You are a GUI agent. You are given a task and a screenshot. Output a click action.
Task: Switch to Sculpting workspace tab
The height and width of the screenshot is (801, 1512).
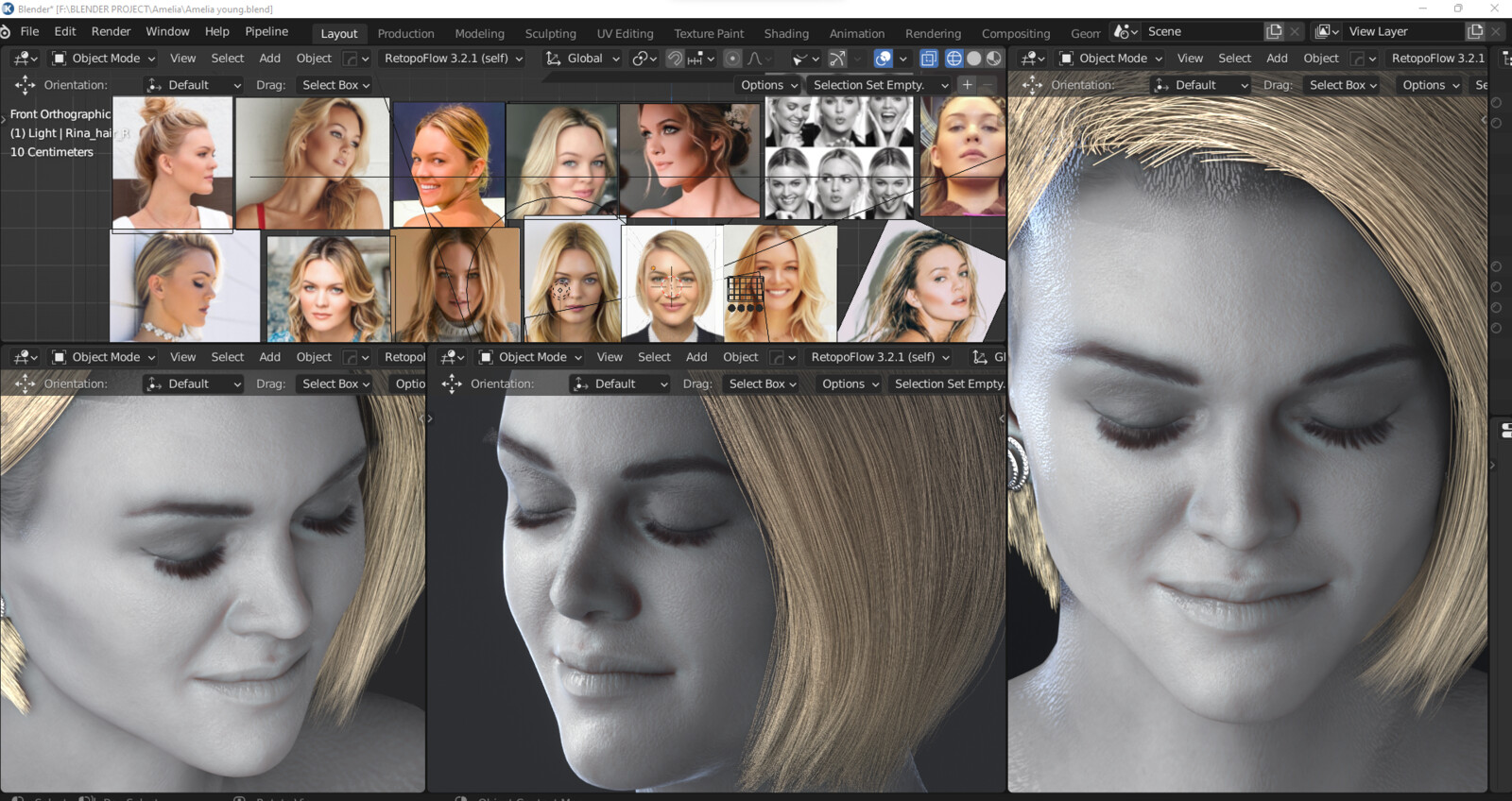click(550, 33)
